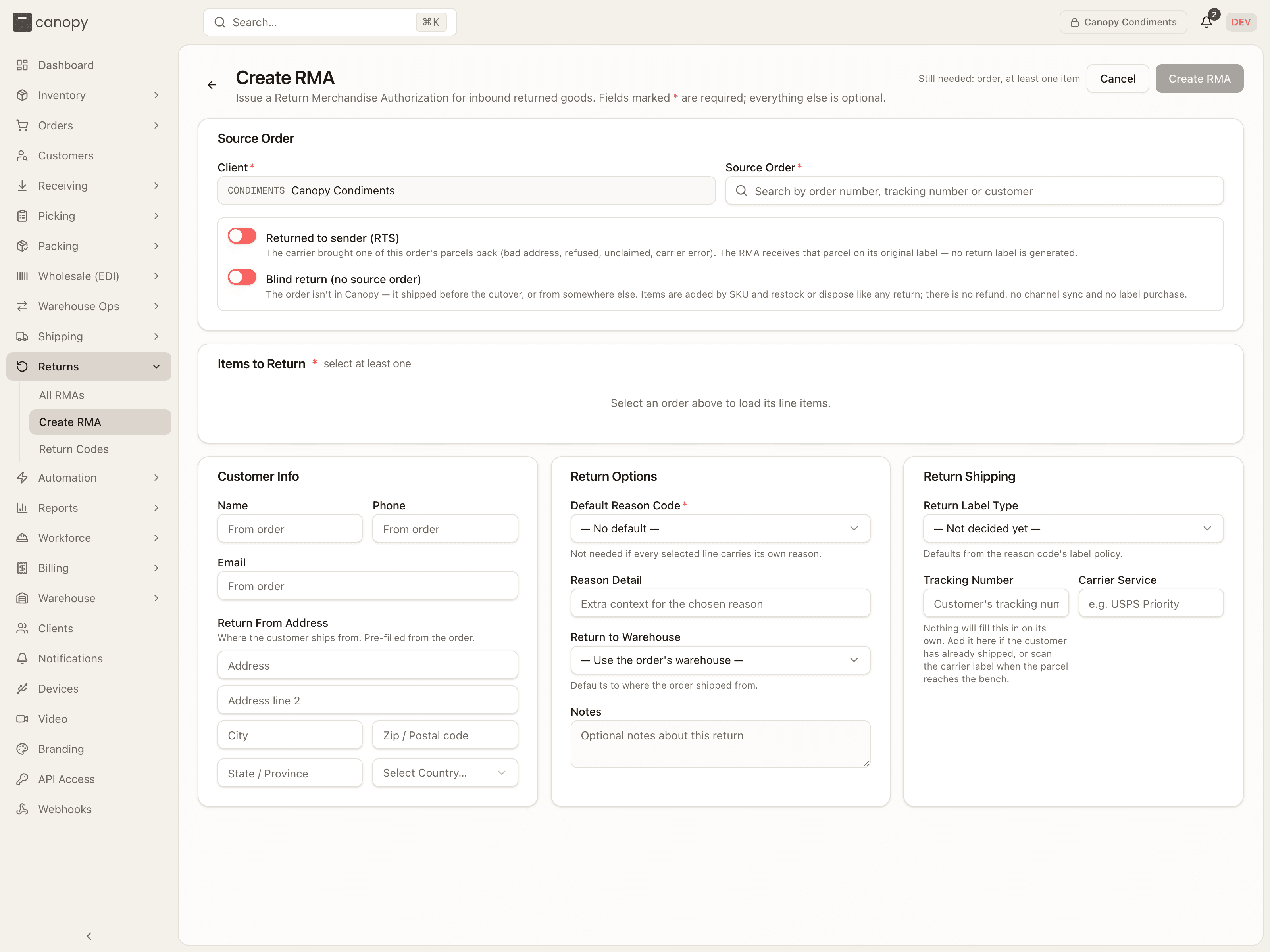Click the Workforce hard hat icon
The image size is (1270, 952).
tap(22, 538)
